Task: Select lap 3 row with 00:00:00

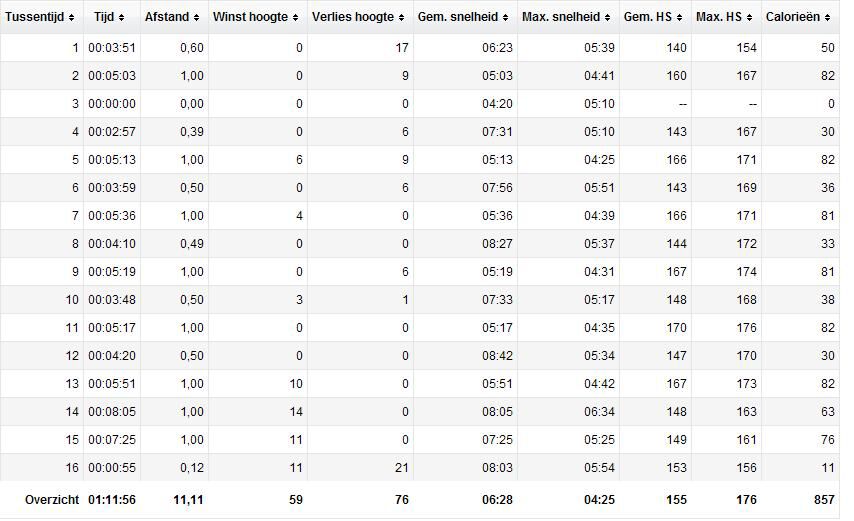Action: (x=419, y=103)
